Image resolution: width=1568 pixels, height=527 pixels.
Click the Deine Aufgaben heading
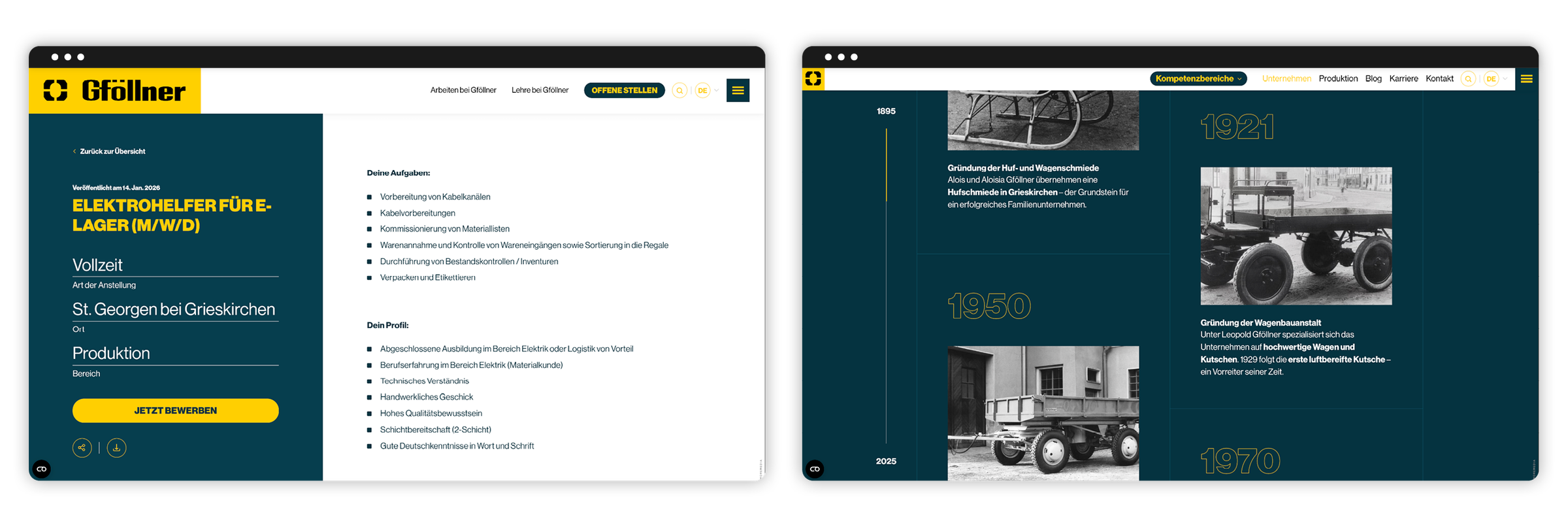pos(398,173)
